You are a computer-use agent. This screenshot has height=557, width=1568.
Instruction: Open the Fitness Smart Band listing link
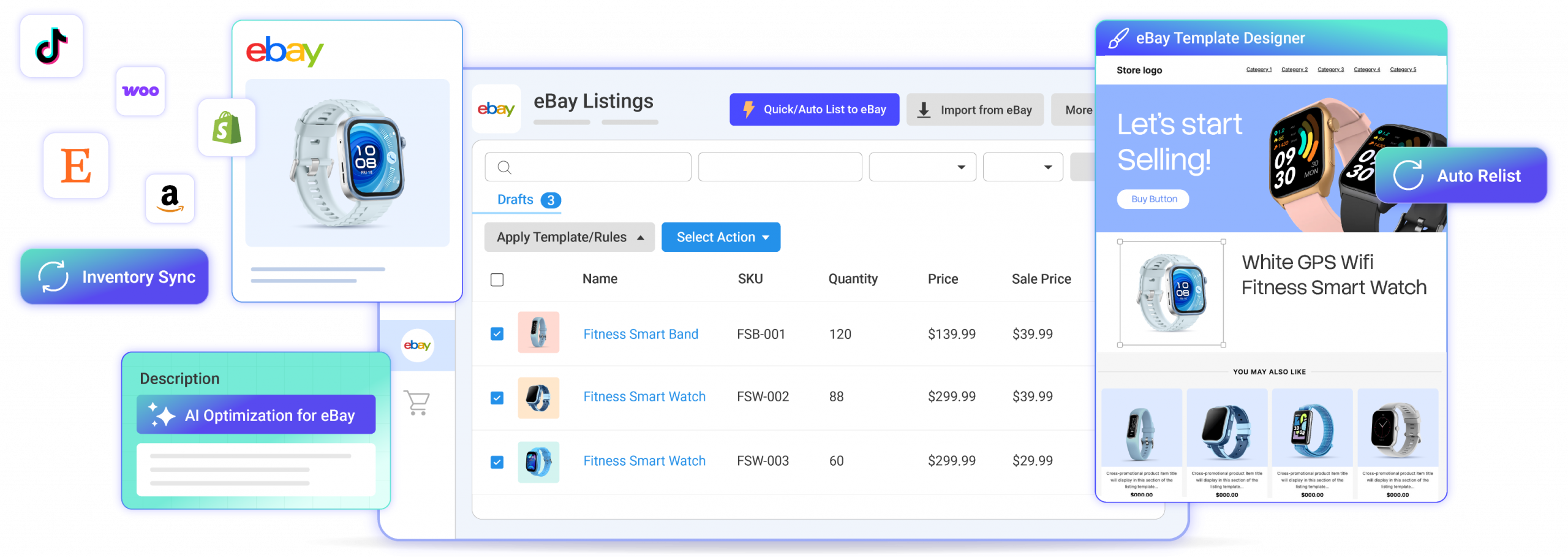click(x=640, y=334)
